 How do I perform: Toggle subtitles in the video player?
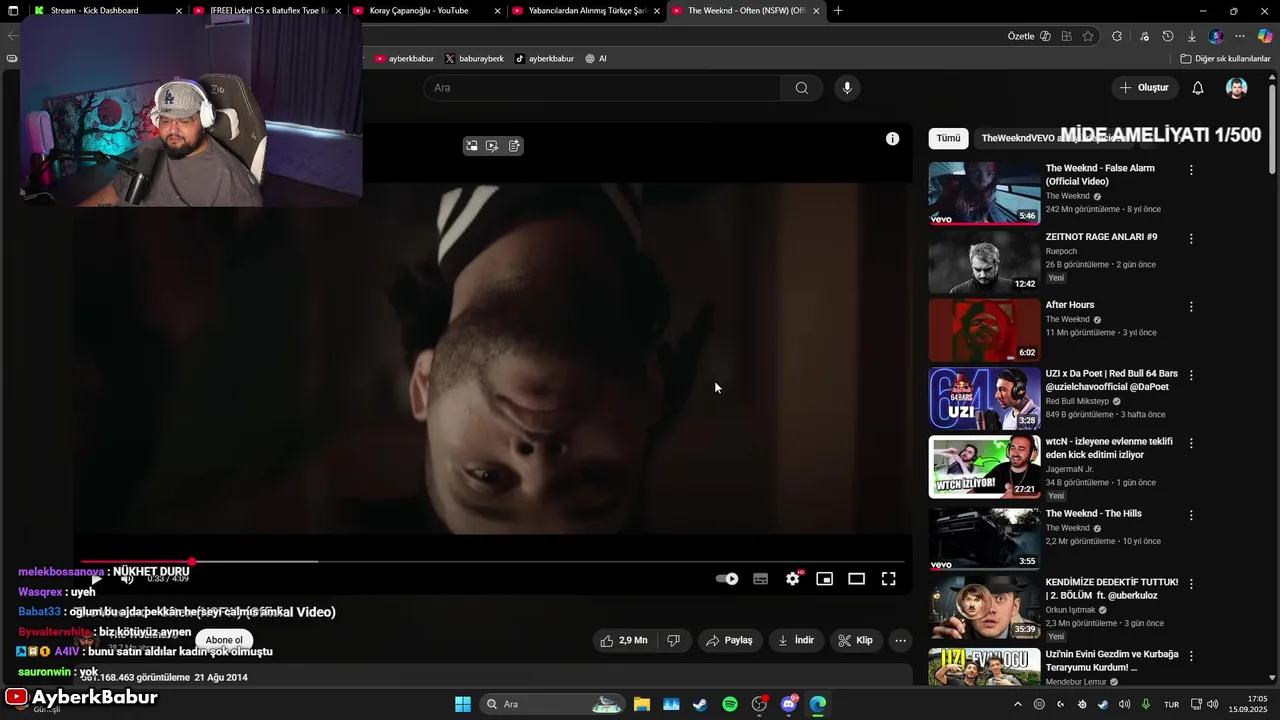point(761,579)
